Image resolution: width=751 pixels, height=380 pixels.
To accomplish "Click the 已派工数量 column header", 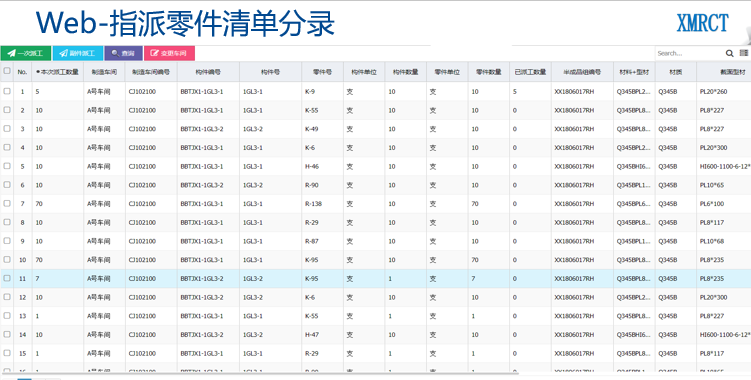I will [x=530, y=72].
